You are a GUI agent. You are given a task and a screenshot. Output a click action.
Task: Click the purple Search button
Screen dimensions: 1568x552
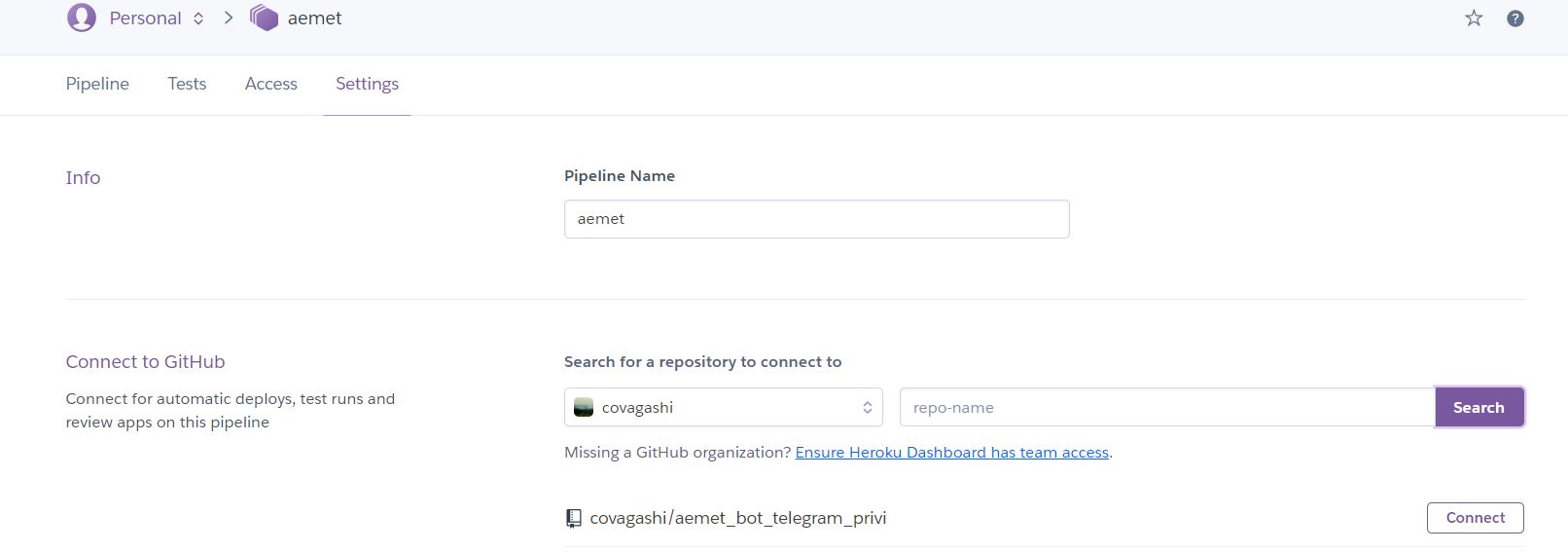1479,407
